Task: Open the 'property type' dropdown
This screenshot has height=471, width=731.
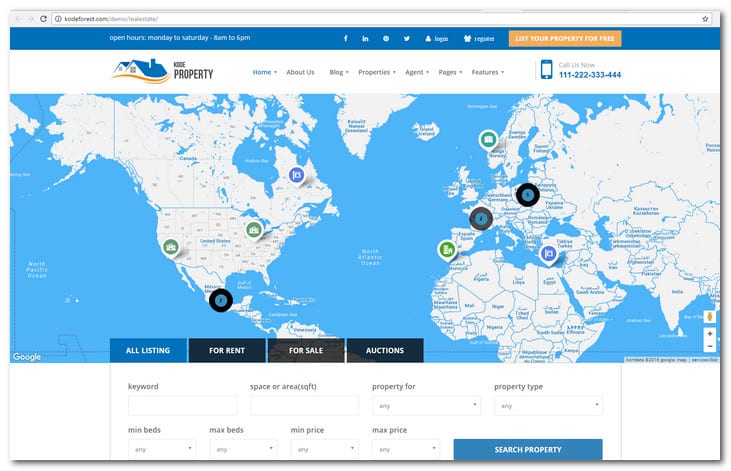Action: [548, 406]
